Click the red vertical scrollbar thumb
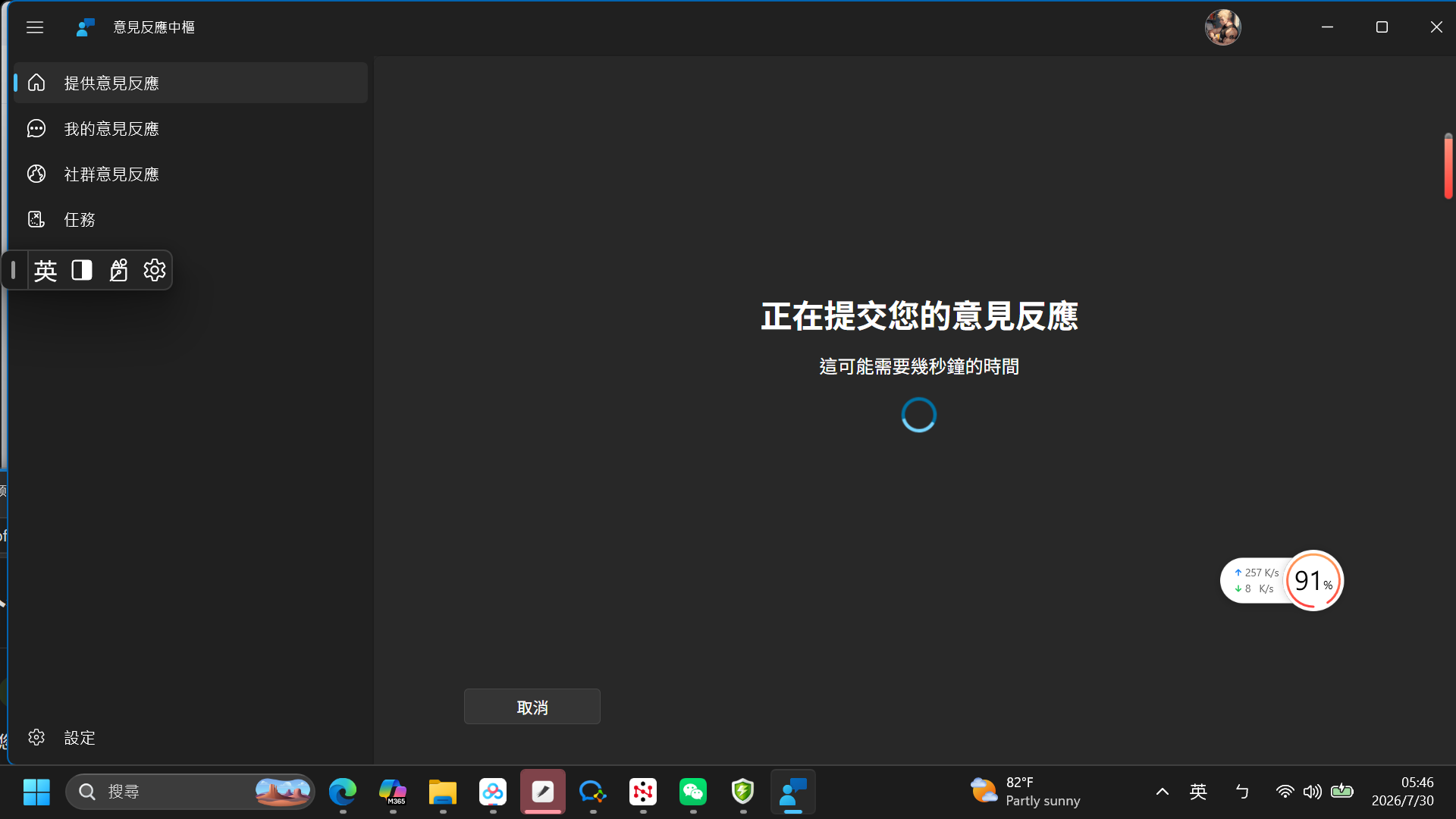The width and height of the screenshot is (1456, 819). (1448, 166)
